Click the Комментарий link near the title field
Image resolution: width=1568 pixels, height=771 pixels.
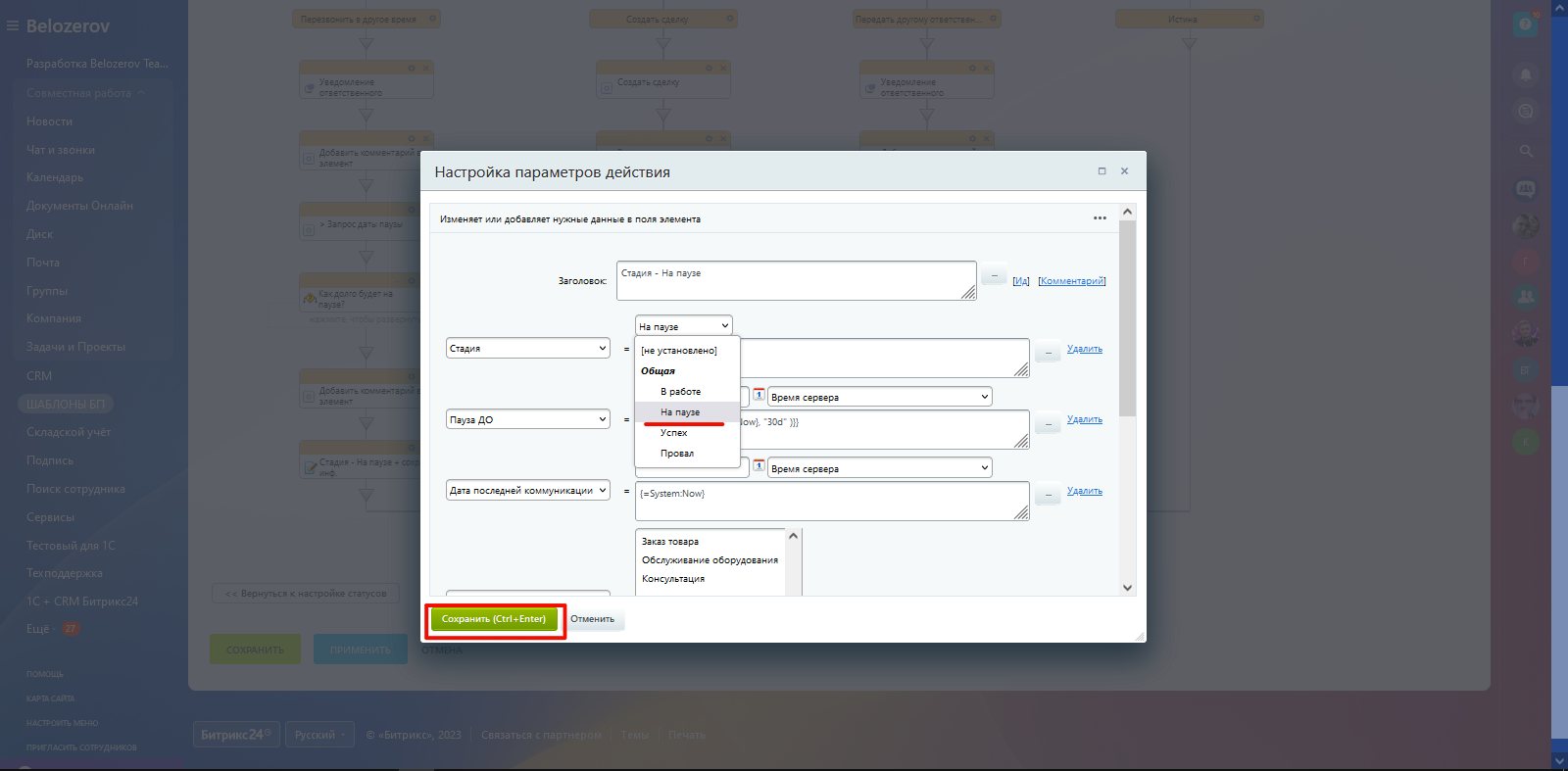pos(1072,281)
